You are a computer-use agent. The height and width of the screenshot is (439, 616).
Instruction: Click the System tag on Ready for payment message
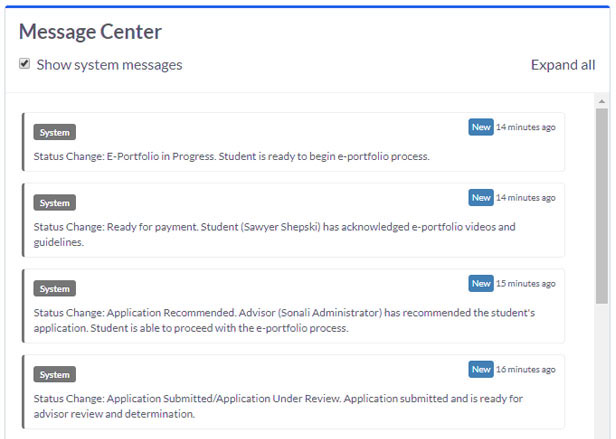(55, 203)
